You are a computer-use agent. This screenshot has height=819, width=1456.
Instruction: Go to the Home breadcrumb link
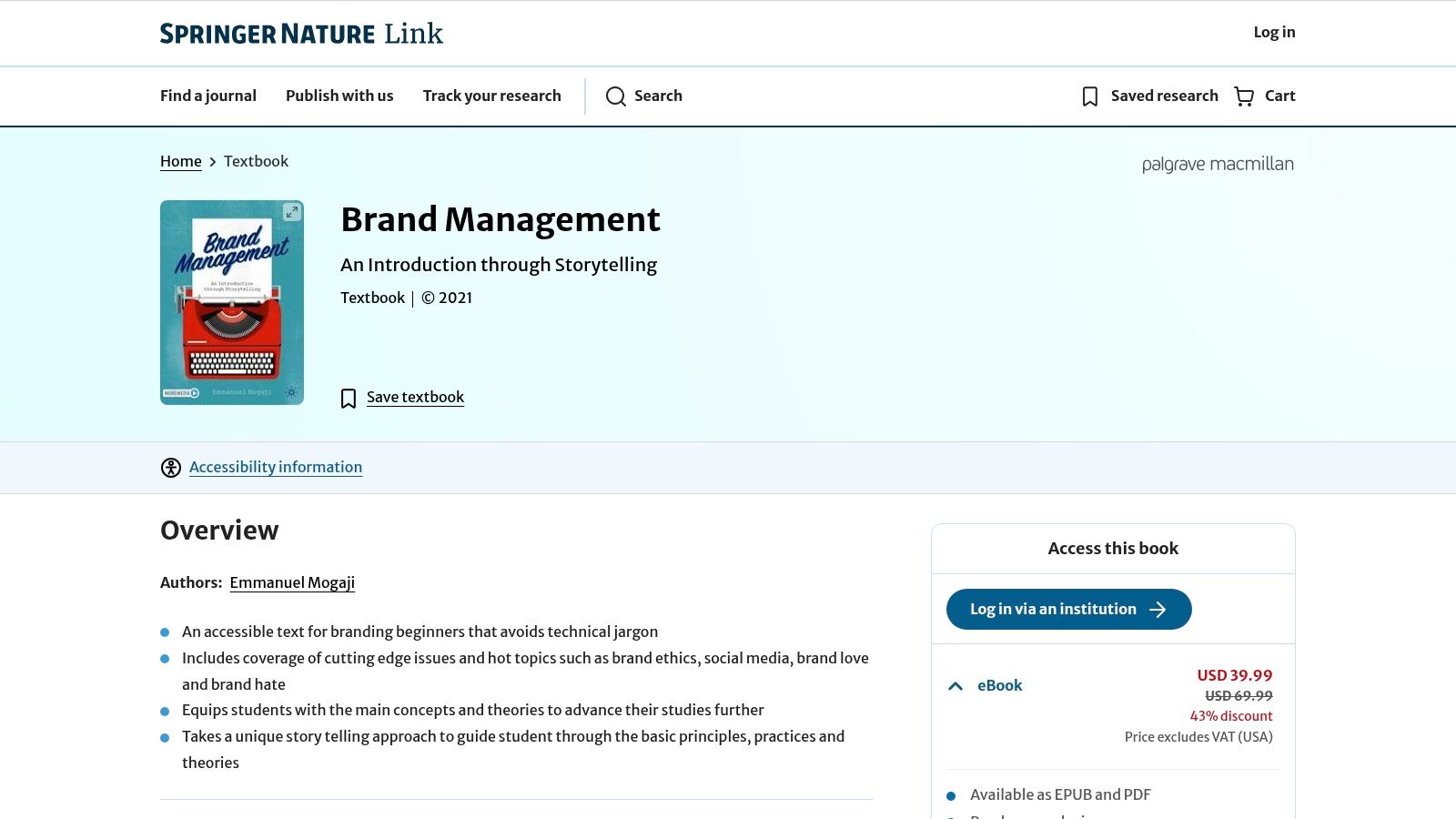click(x=181, y=161)
